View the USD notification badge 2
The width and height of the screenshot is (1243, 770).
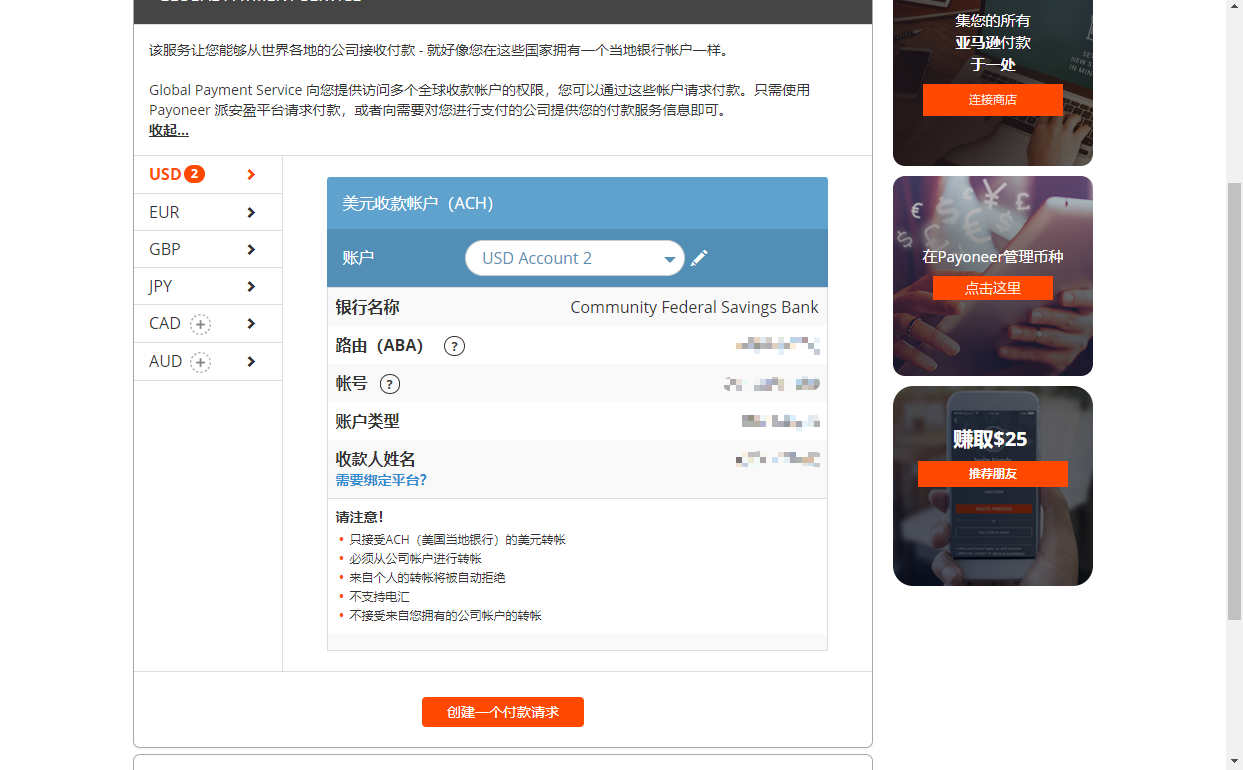point(194,174)
